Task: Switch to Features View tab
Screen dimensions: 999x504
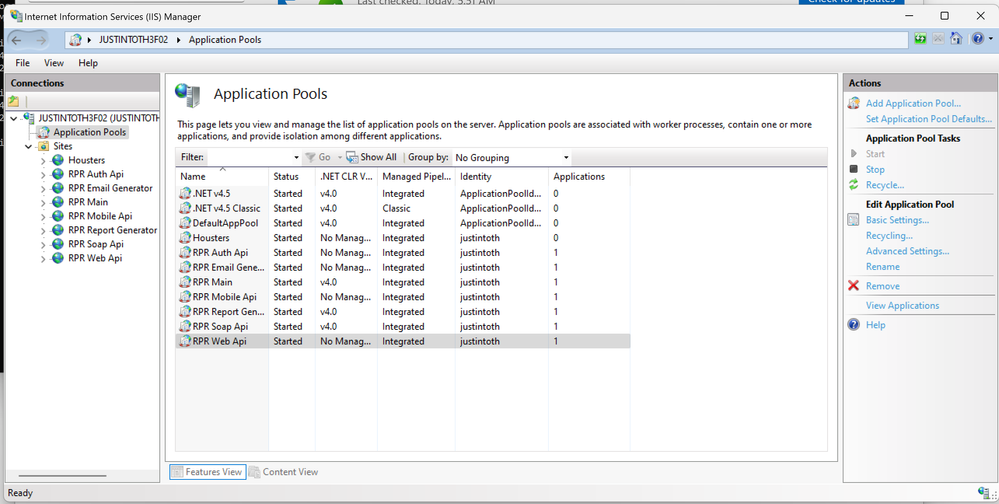Action: (207, 472)
